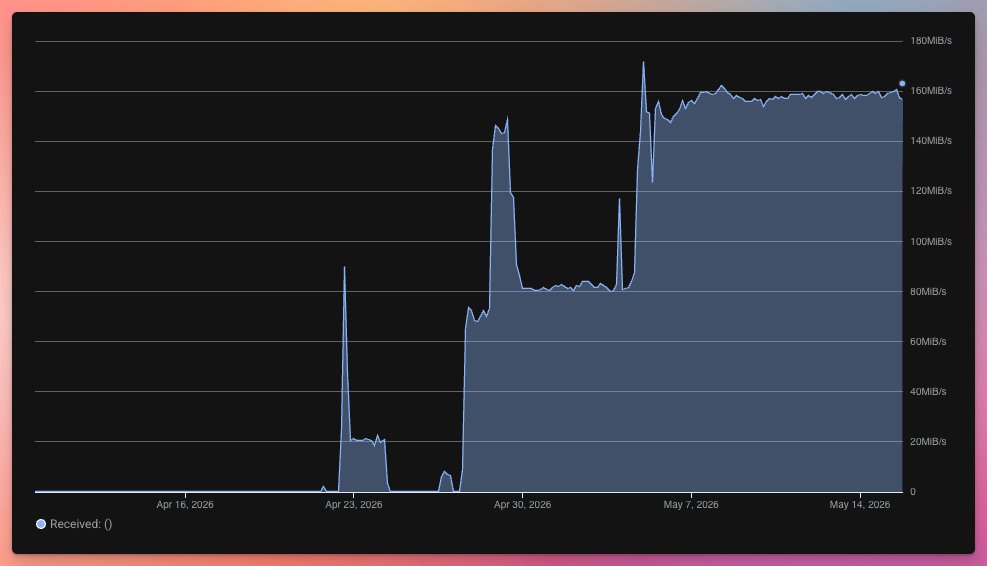The width and height of the screenshot is (987, 566).
Task: Click the '160MiB/s' y-axis label
Action: pyautogui.click(x=931, y=91)
